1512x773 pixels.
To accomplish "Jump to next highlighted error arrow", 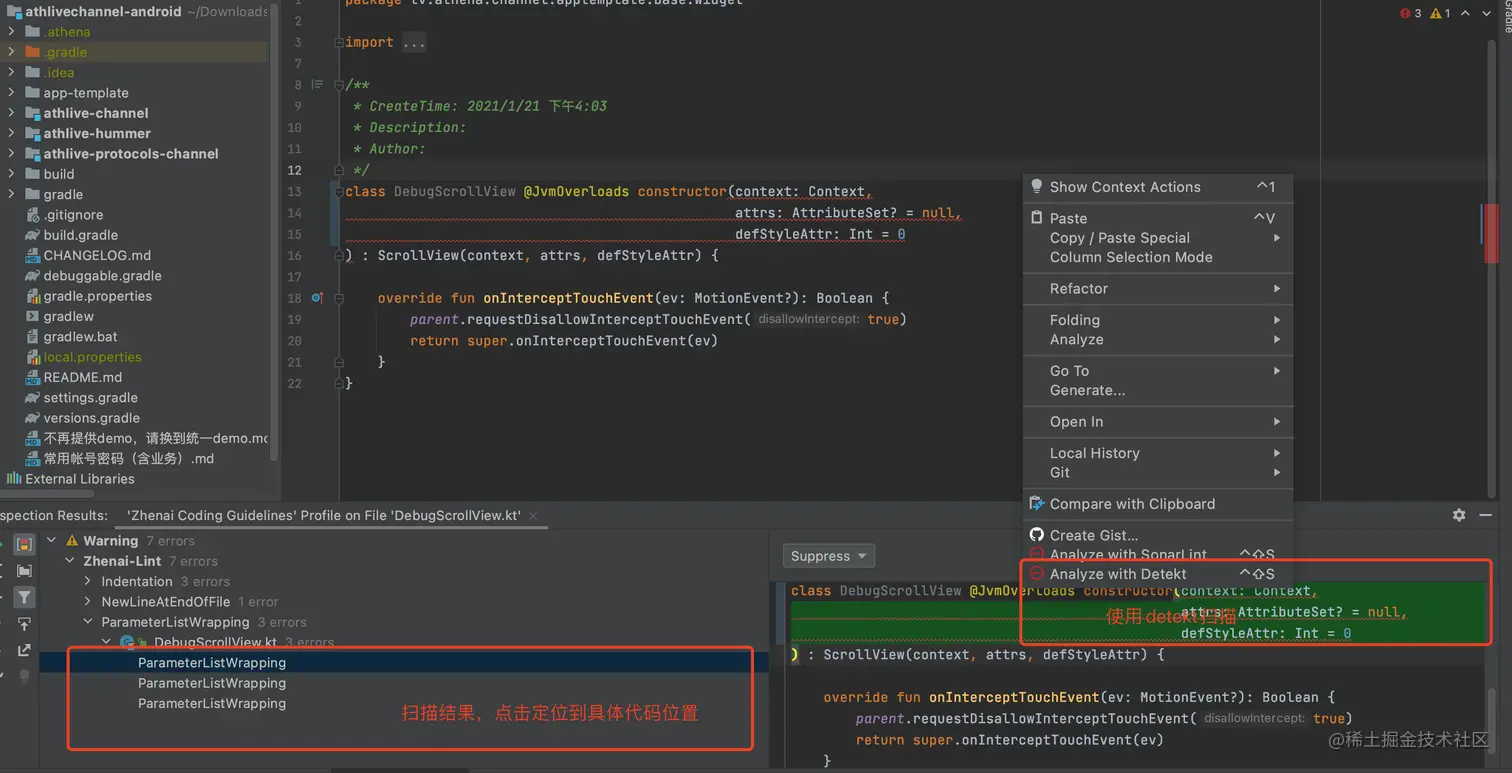I will [x=1488, y=13].
